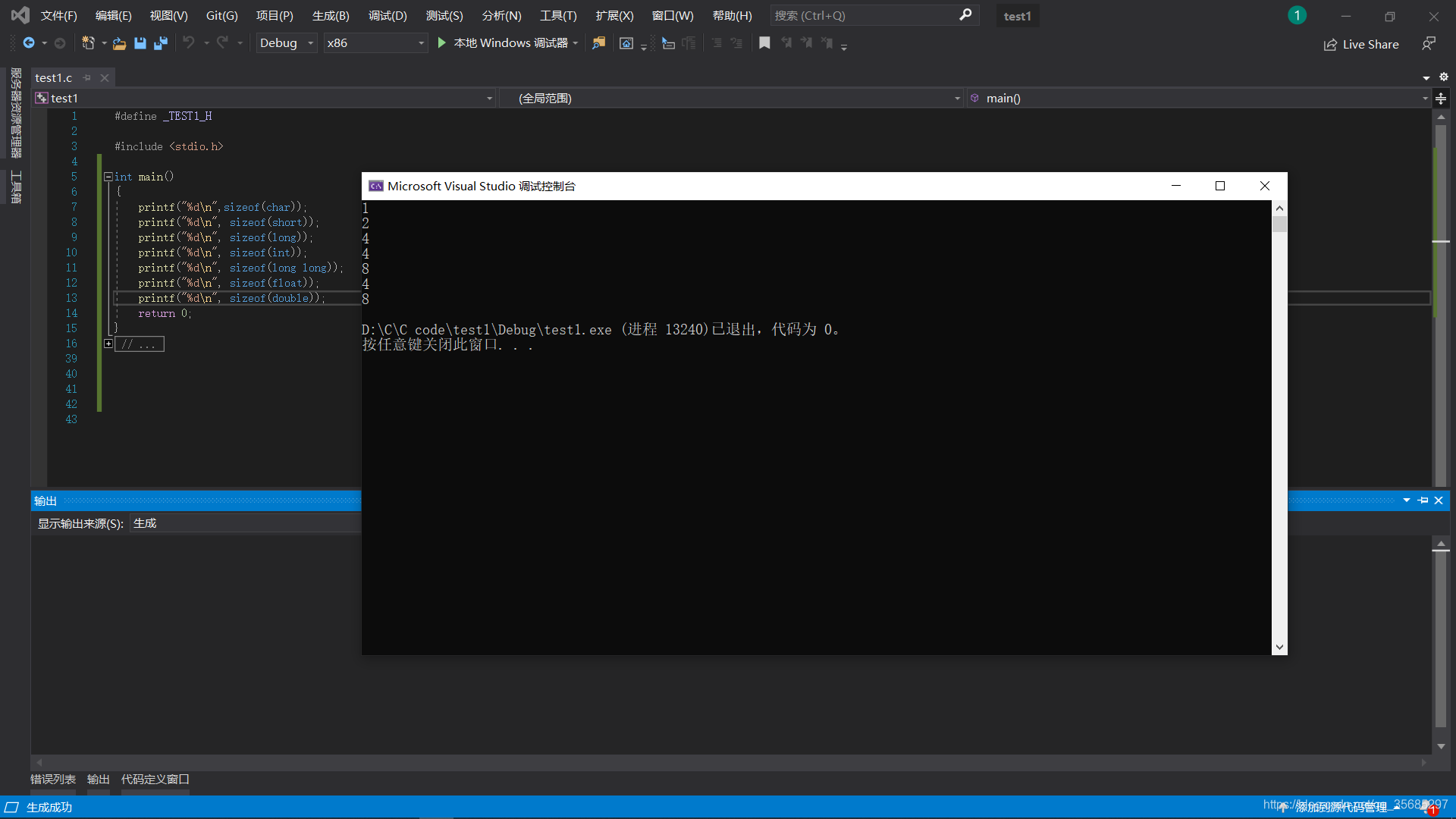Switch to the error list tab
This screenshot has width=1456, height=819.
point(53,780)
